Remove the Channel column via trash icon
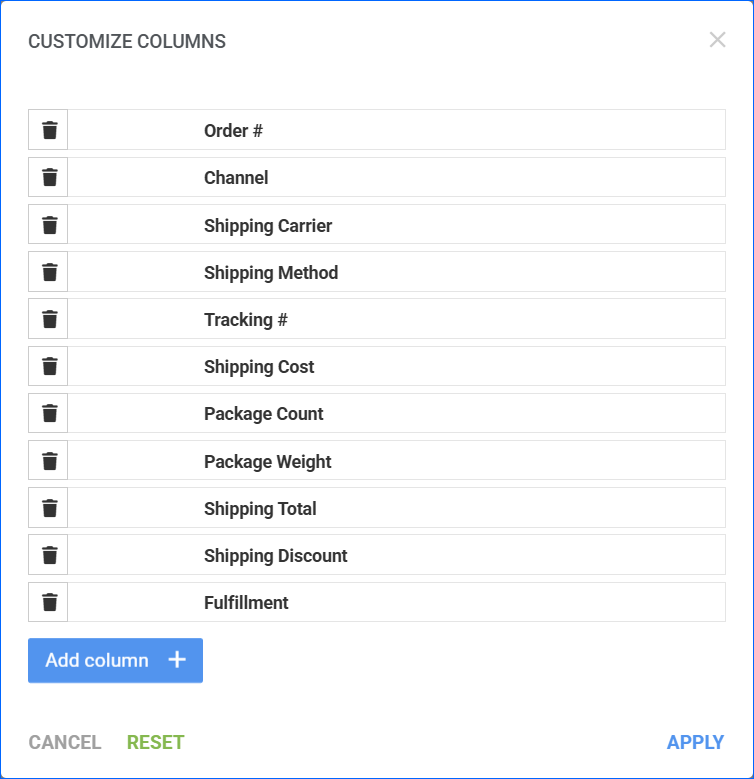Image resolution: width=754 pixels, height=779 pixels. pos(49,178)
